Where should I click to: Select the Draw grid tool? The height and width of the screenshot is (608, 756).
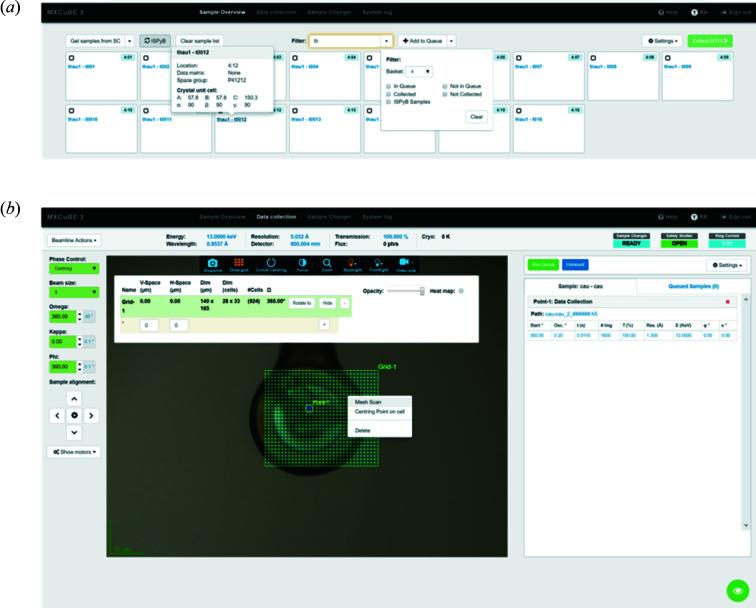pyautogui.click(x=240, y=265)
